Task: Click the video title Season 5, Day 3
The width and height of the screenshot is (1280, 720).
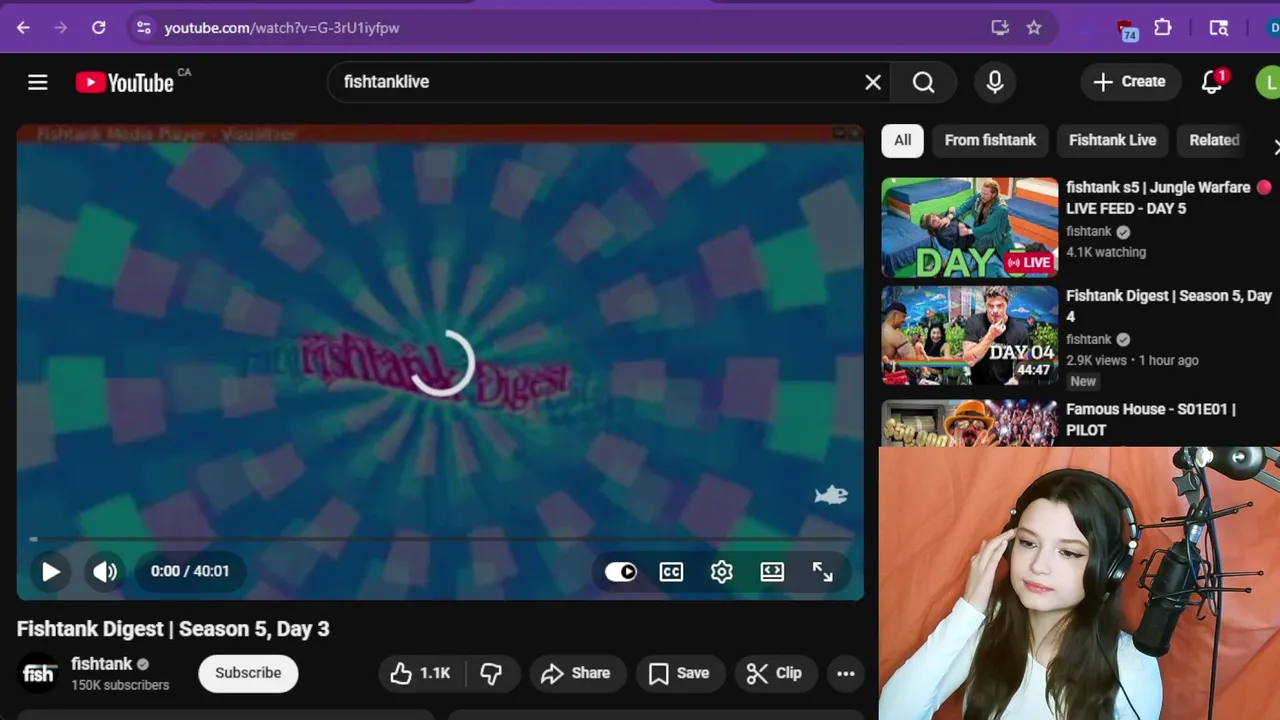Action: coord(173,629)
